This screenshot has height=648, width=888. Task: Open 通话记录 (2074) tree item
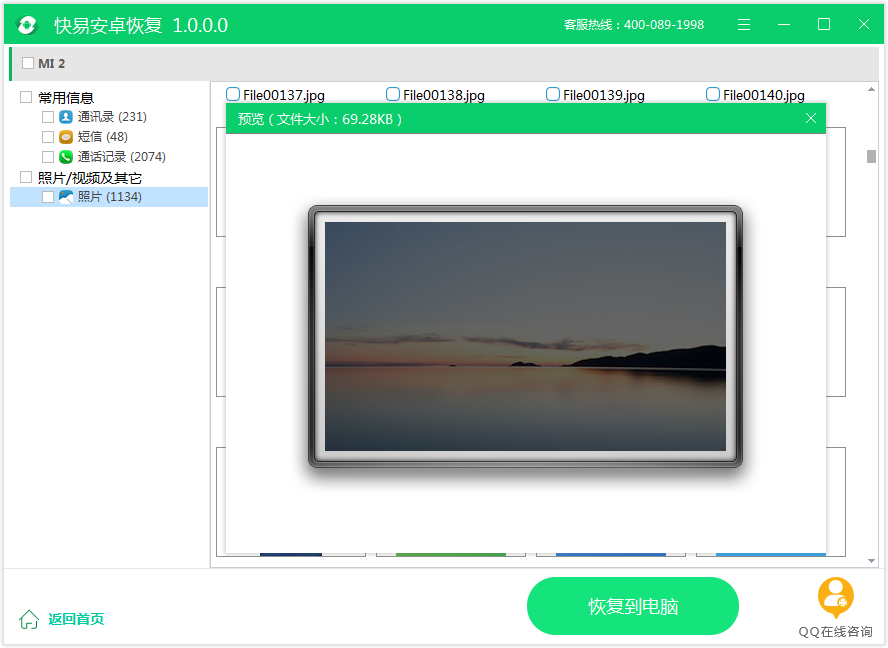point(122,156)
